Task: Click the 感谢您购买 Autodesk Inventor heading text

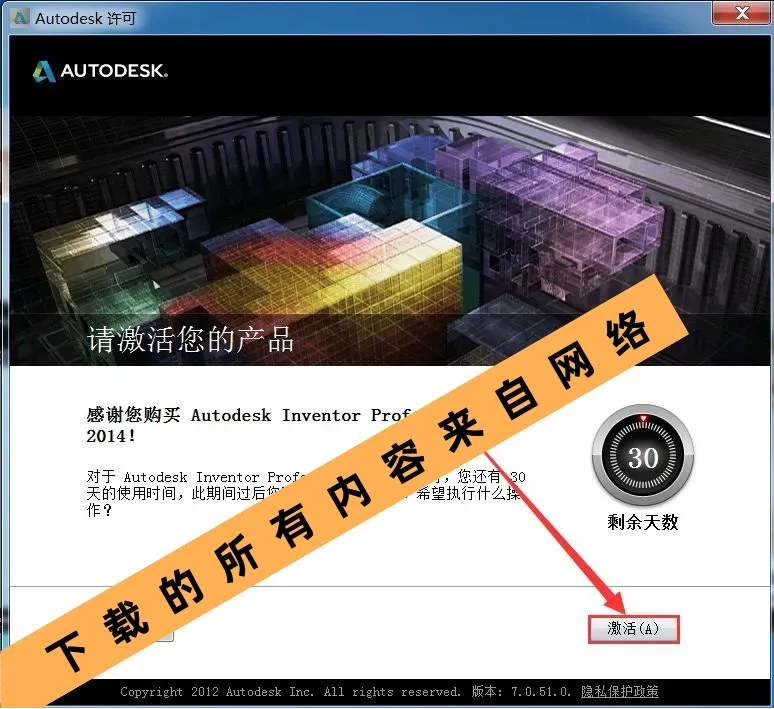Action: [x=248, y=425]
